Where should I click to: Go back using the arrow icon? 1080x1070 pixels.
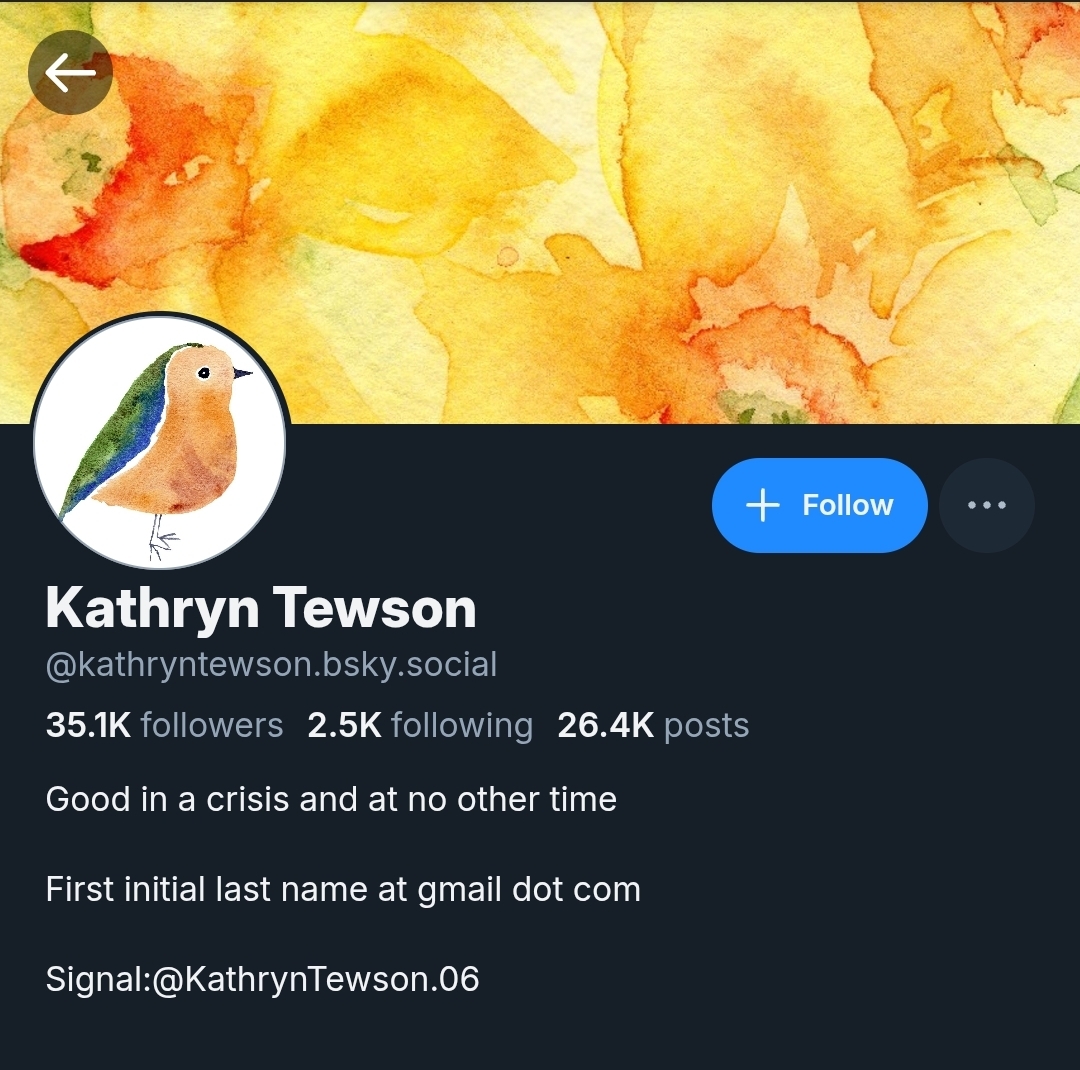[x=70, y=72]
